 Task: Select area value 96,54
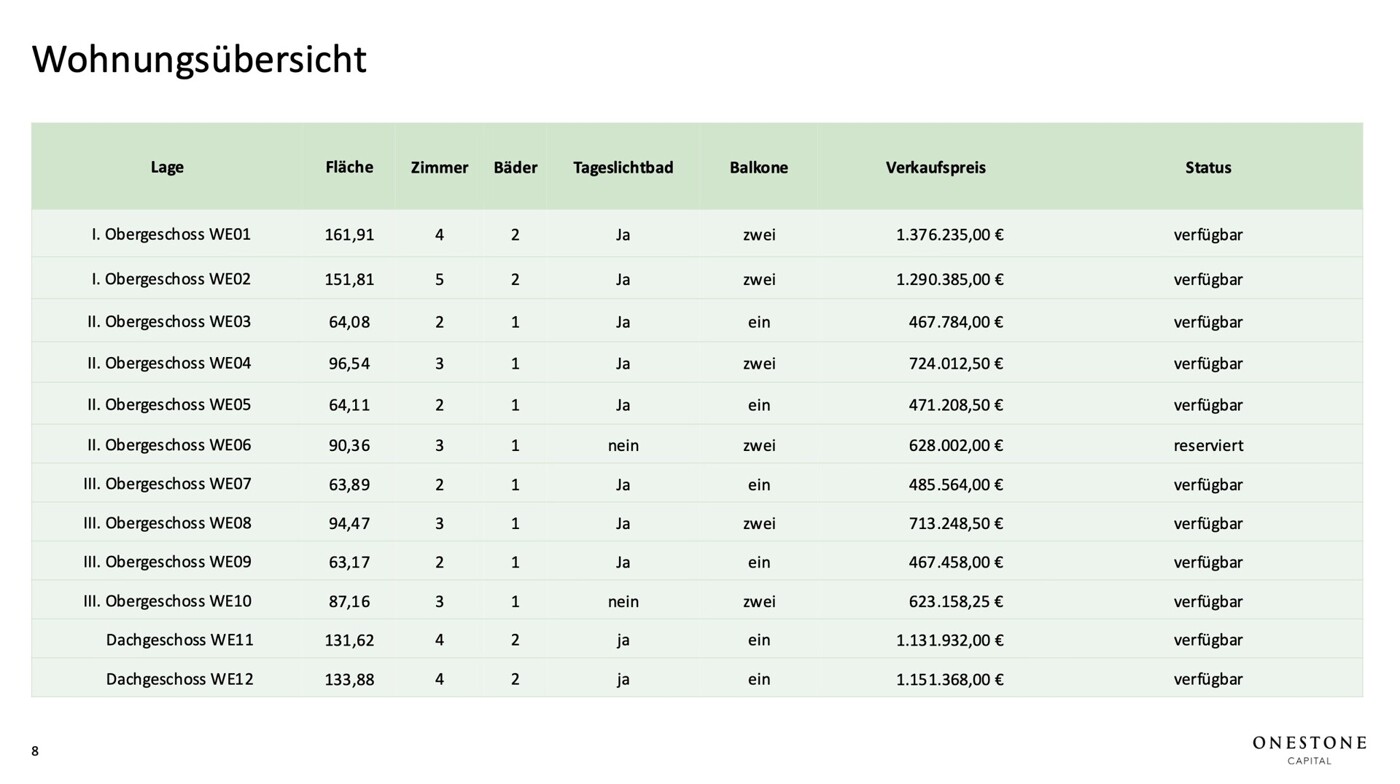click(349, 364)
